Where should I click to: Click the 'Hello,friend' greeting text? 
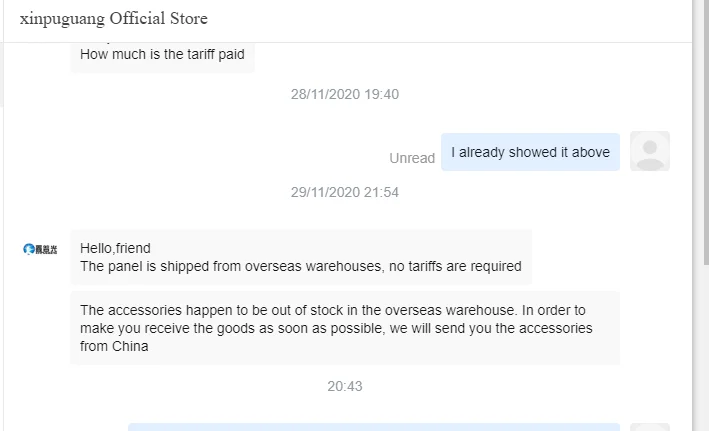pos(115,248)
